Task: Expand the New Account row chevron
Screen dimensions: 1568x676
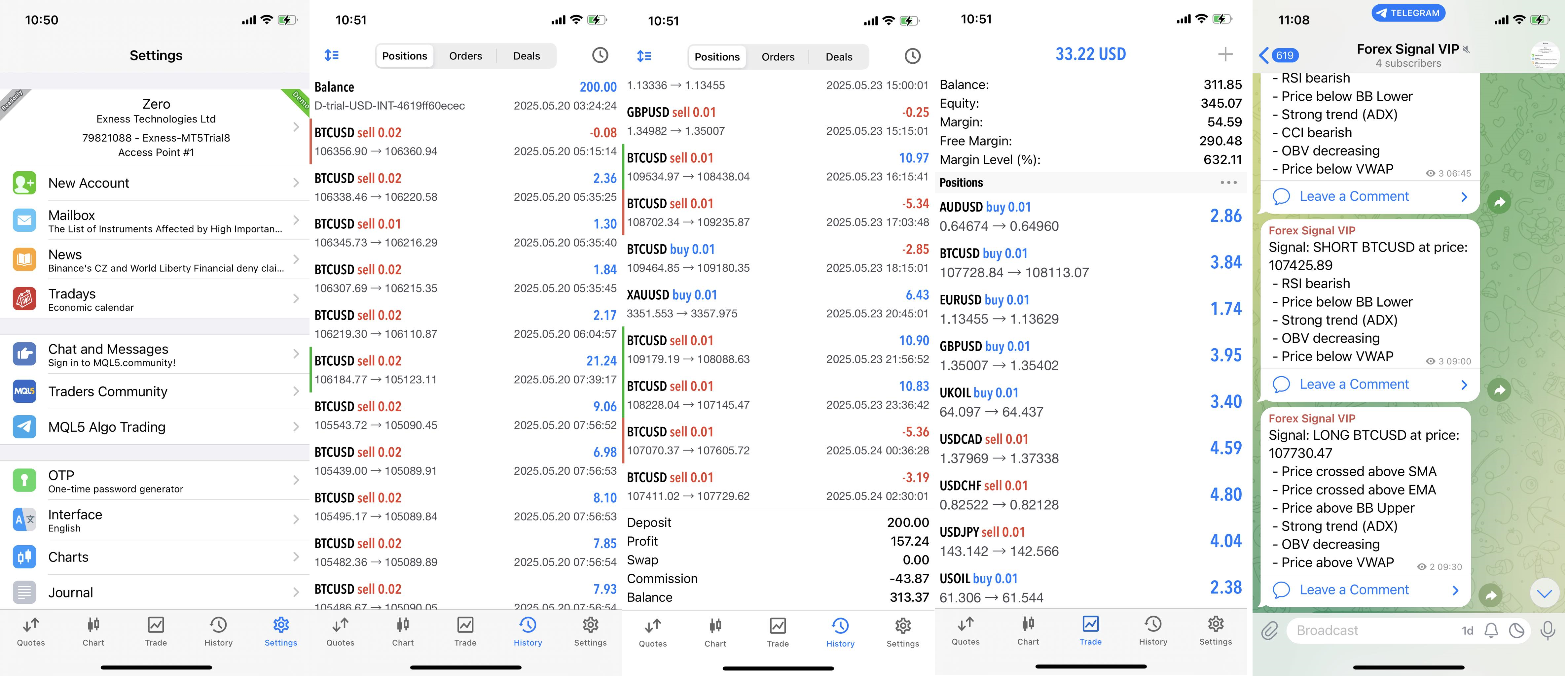Action: pos(296,183)
